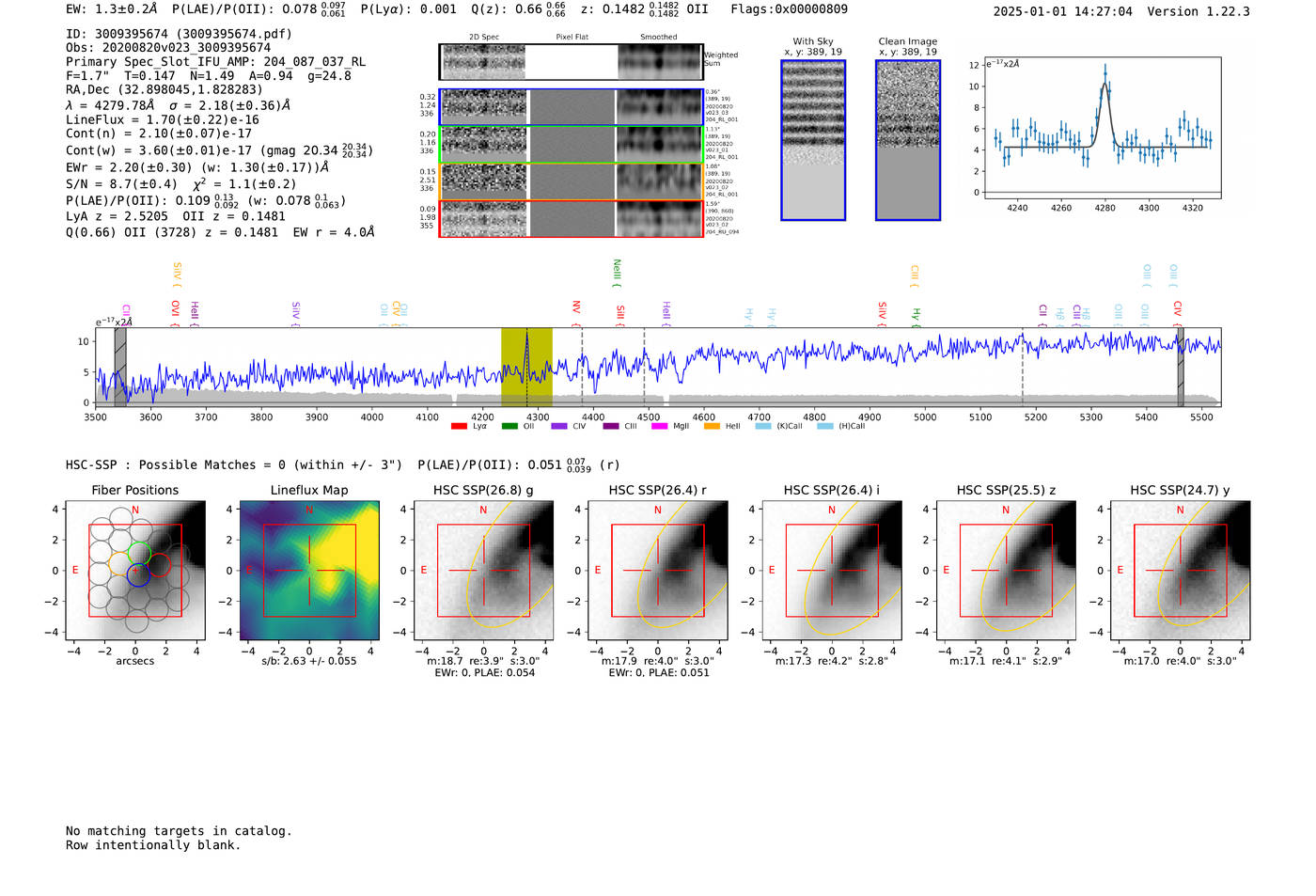This screenshot has height=896, width=1316.
Task: Select the orange-bordered 2D spectrum row
Action: pyautogui.click(x=572, y=181)
